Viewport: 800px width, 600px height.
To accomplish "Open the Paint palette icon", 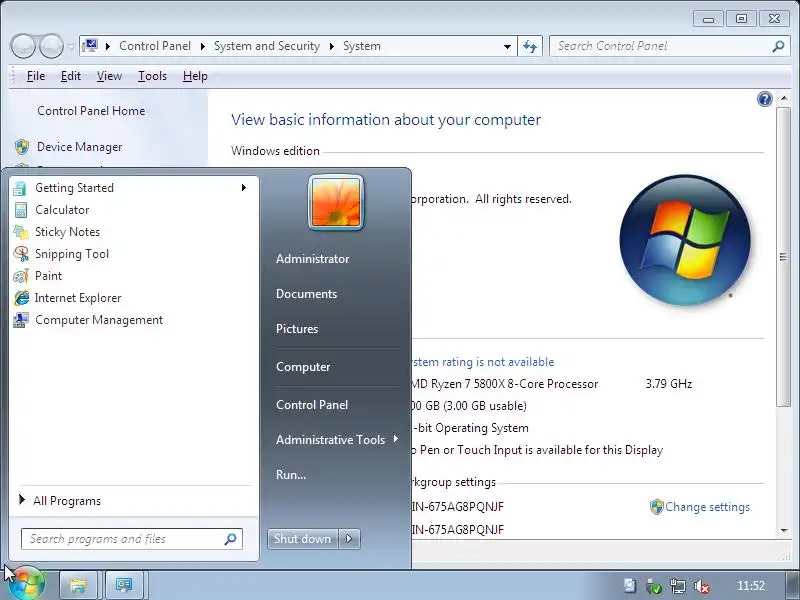I will (x=21, y=276).
